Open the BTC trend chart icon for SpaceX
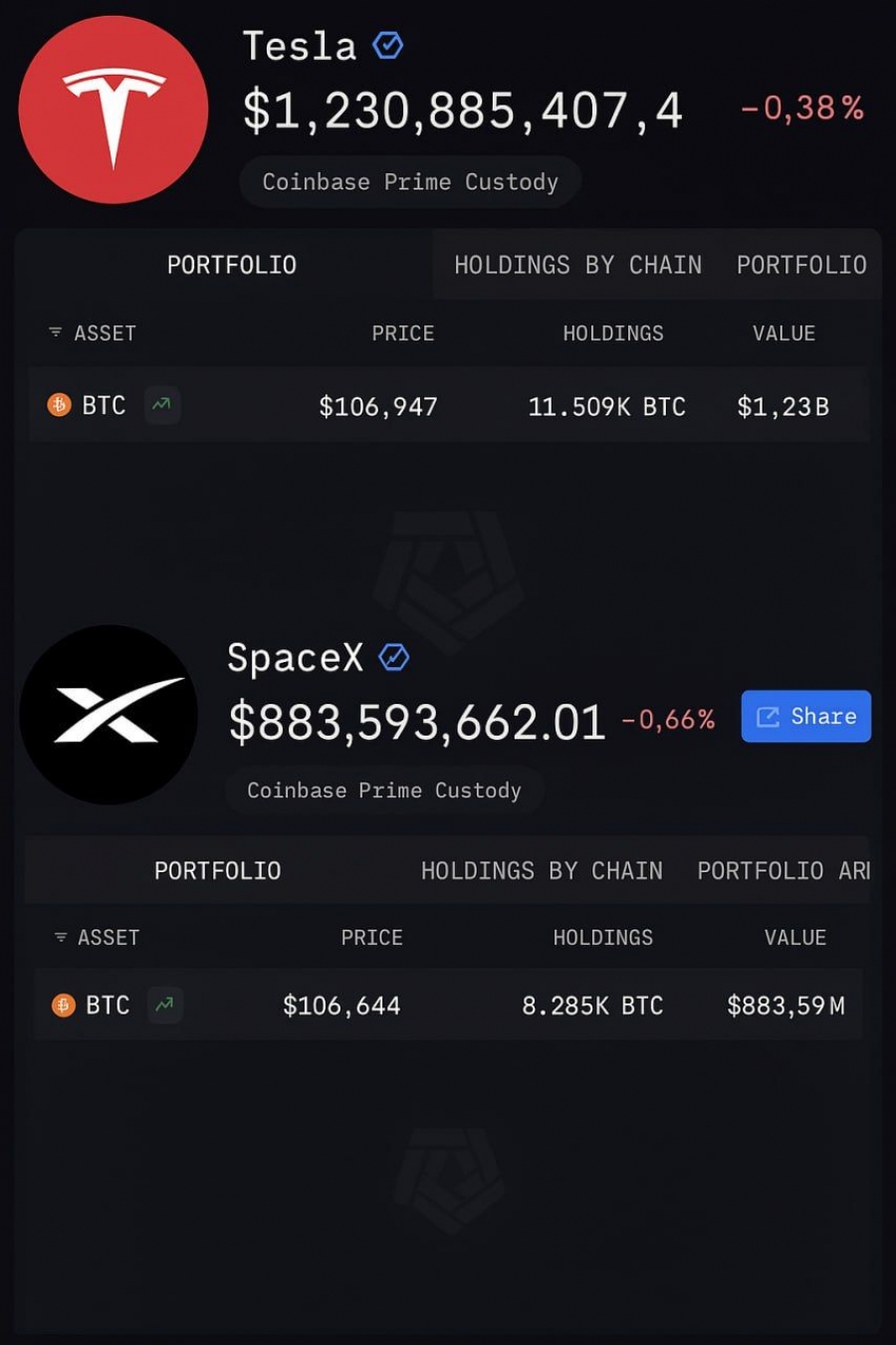The width and height of the screenshot is (896, 1345). click(165, 1005)
